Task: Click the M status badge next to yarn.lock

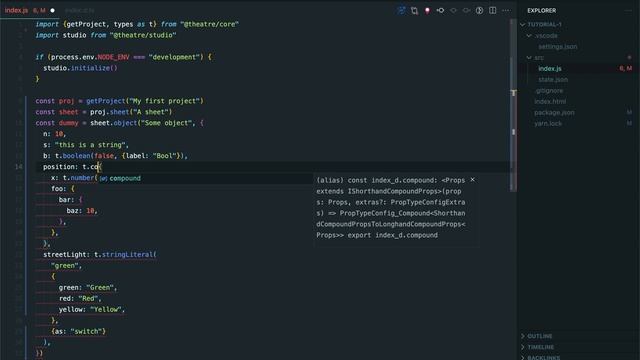Action: pyautogui.click(x=629, y=123)
